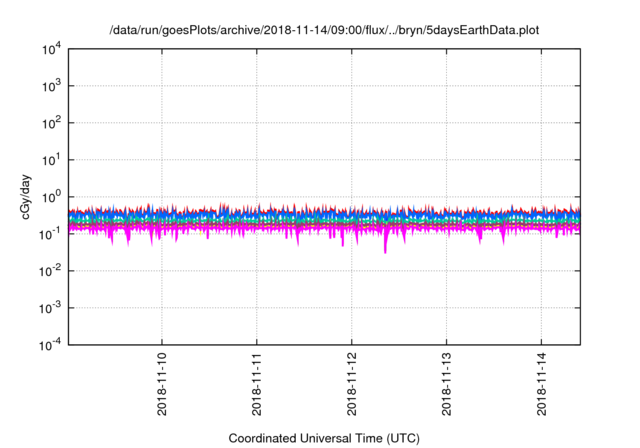Click the 10^3 y-axis tick label
Screen dimensions: 640x448
click(x=51, y=86)
